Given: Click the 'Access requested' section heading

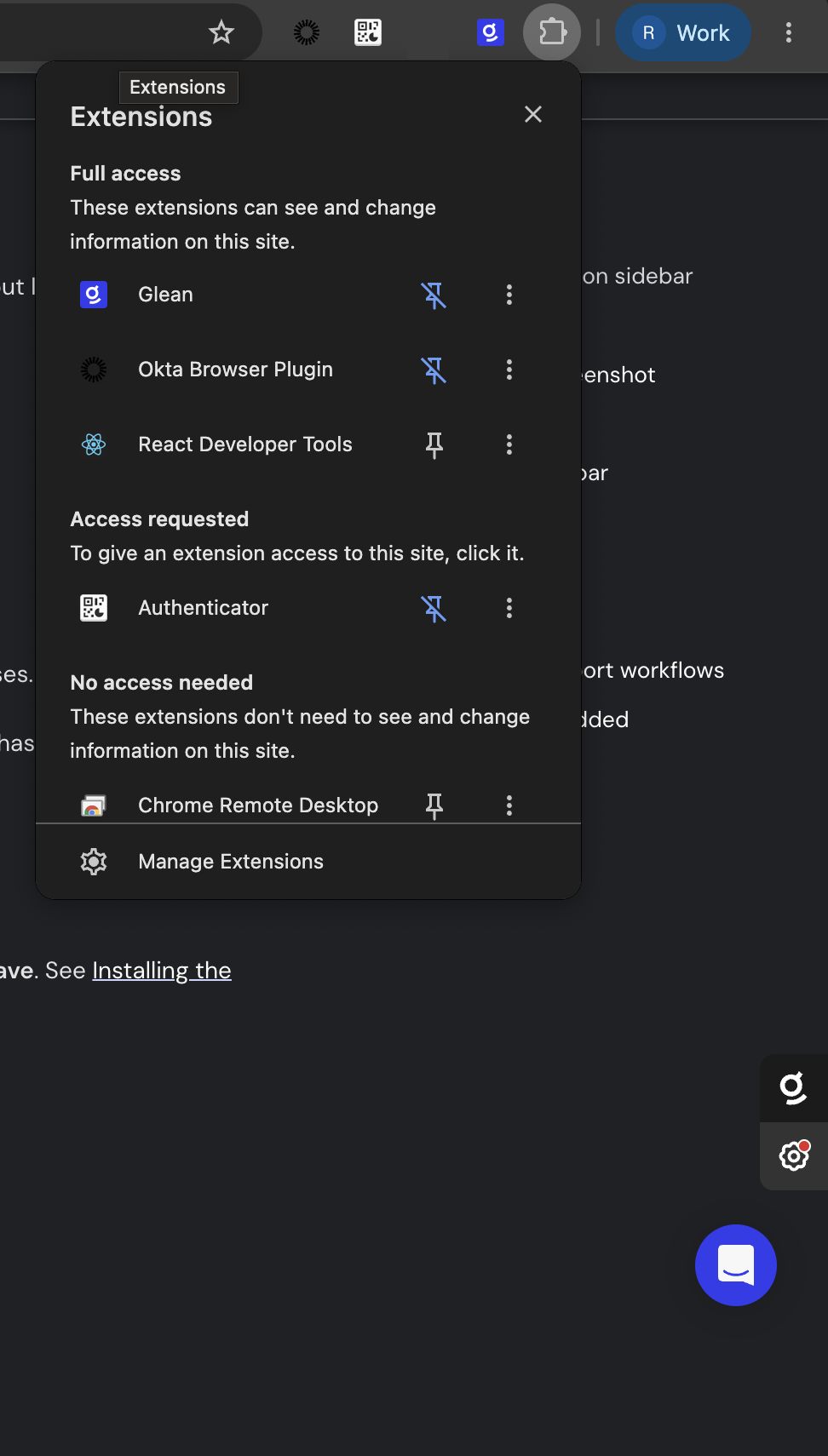Looking at the screenshot, I should tap(159, 519).
